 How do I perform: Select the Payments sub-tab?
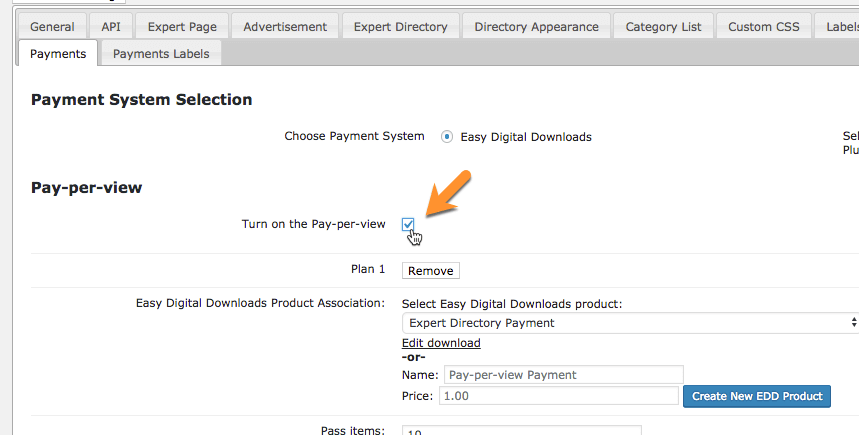tap(58, 54)
